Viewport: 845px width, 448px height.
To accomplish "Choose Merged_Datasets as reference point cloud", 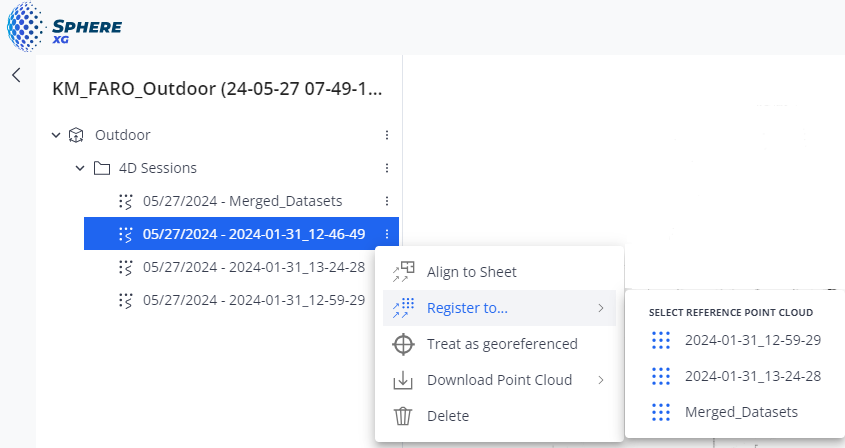I will 741,412.
